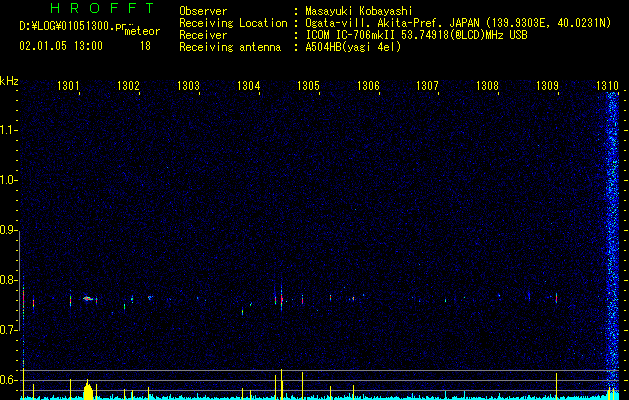Click the HROFFT title text
Screen dimensions: 629x400
point(102,8)
